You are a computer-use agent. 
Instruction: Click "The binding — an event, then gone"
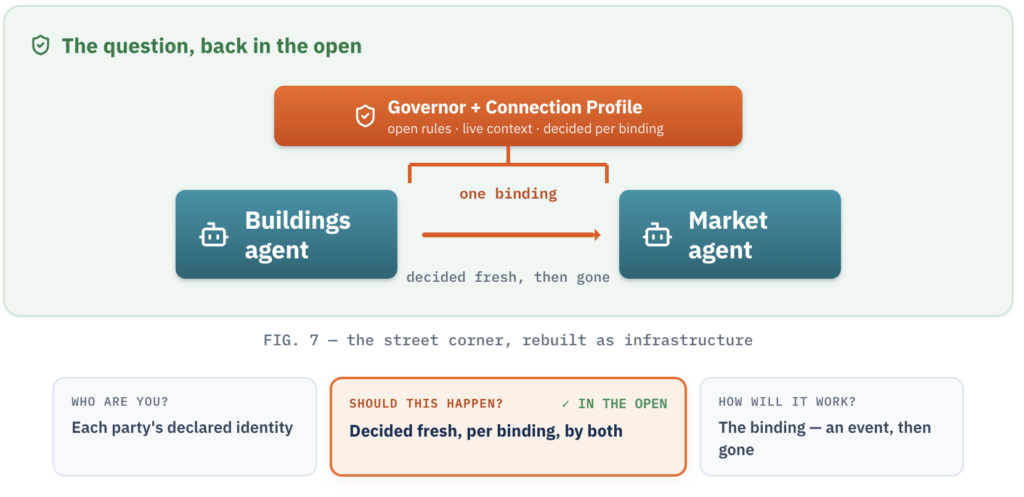[x=825, y=439]
